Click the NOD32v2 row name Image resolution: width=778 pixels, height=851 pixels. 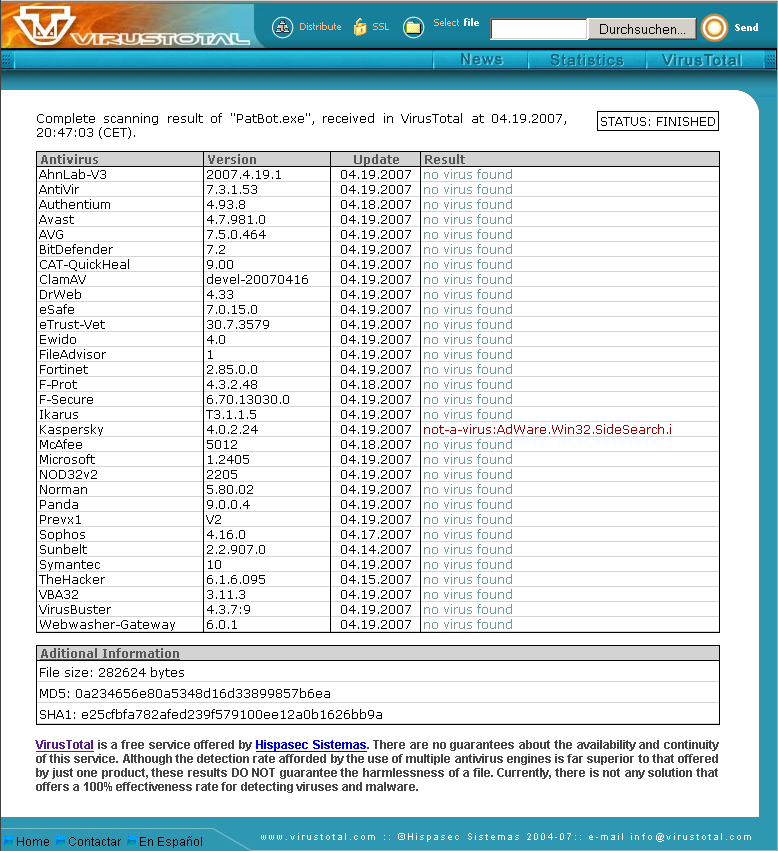click(x=68, y=474)
